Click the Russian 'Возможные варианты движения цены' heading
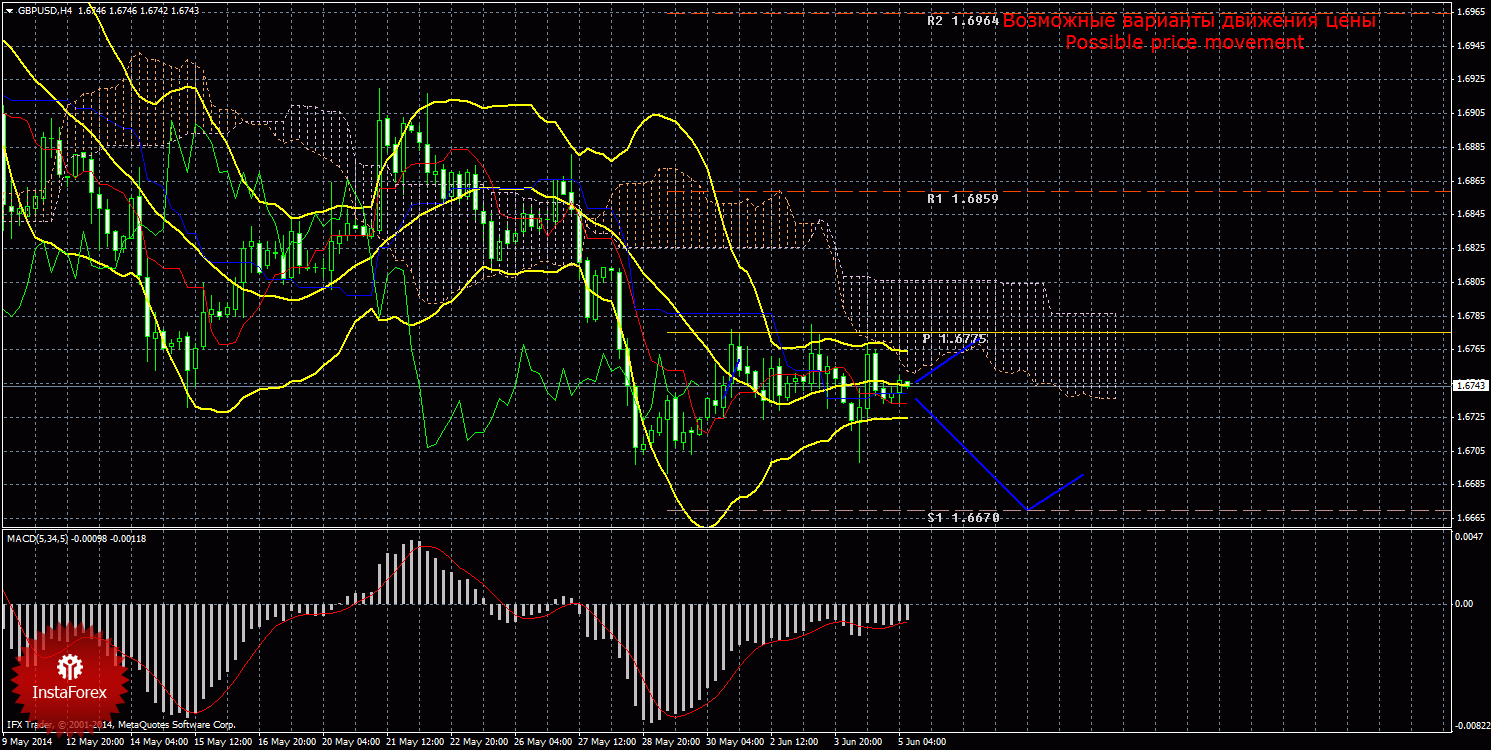This screenshot has height=750, width=1491. 1190,21
